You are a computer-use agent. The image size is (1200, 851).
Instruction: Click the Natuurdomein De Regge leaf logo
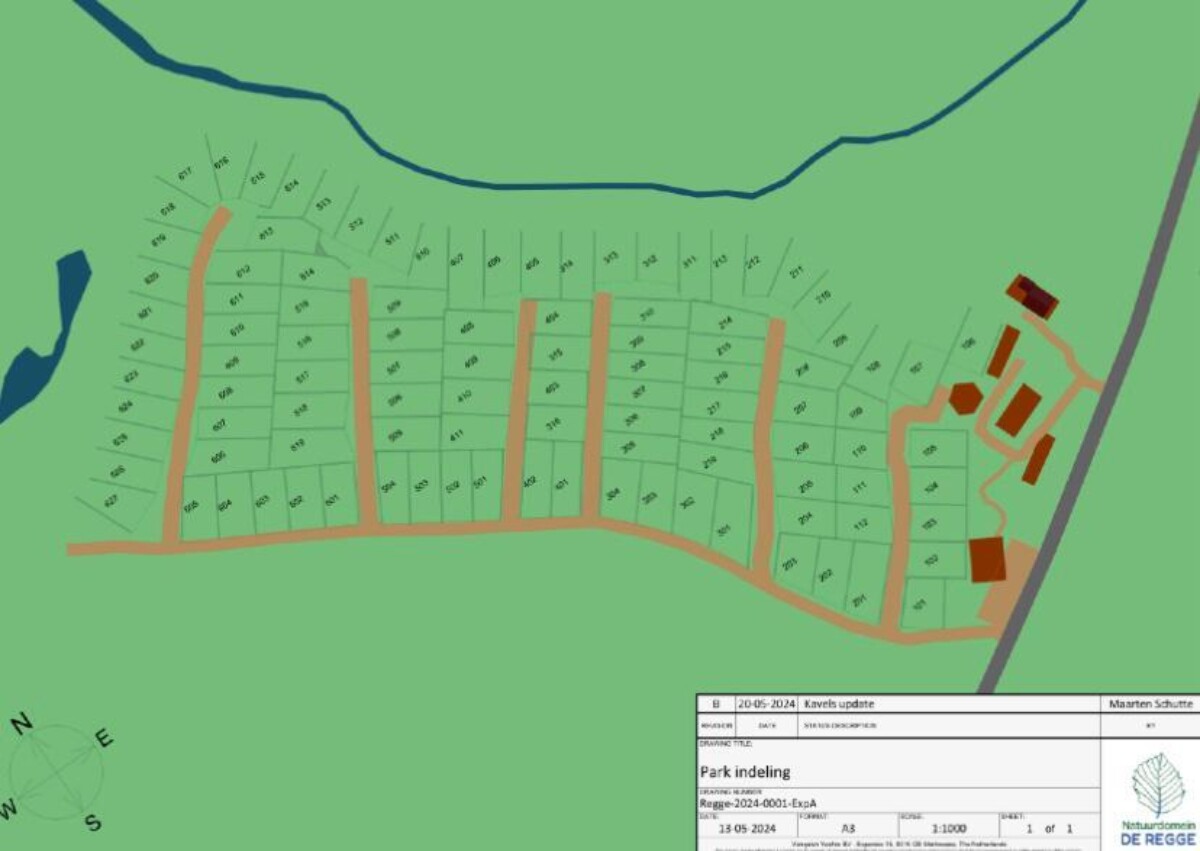point(1156,786)
